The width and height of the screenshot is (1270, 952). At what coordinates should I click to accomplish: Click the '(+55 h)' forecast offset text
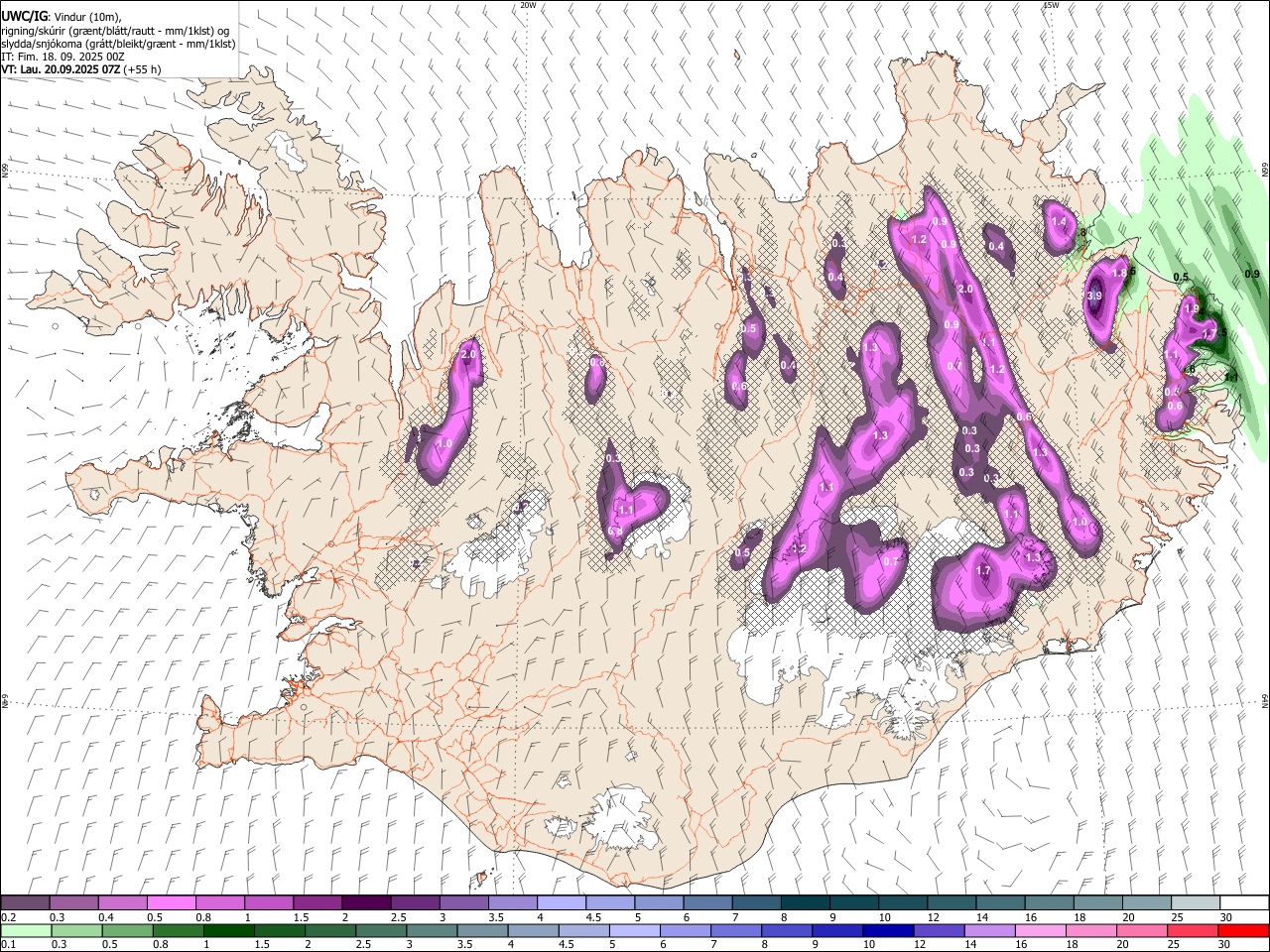pos(142,69)
